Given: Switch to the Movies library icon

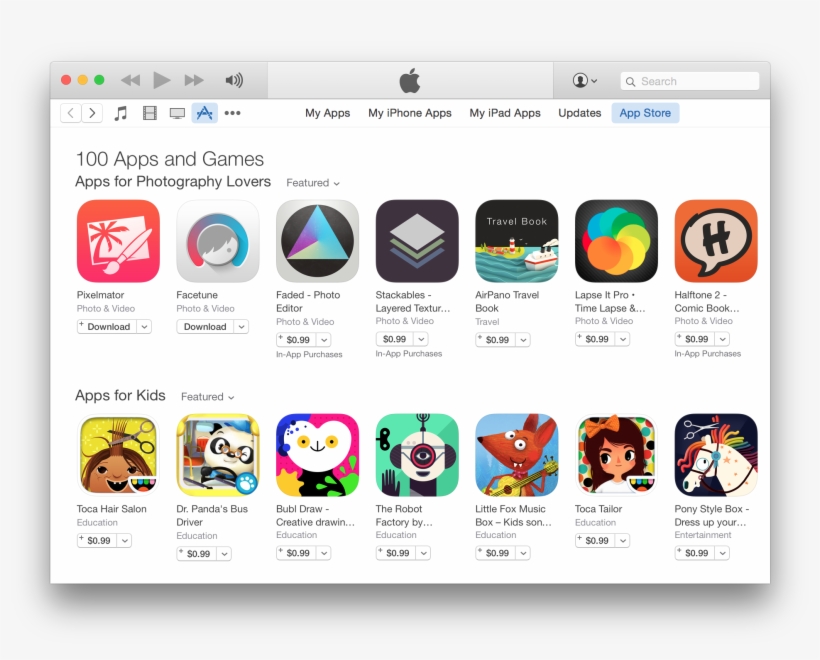Looking at the screenshot, I should 150,113.
